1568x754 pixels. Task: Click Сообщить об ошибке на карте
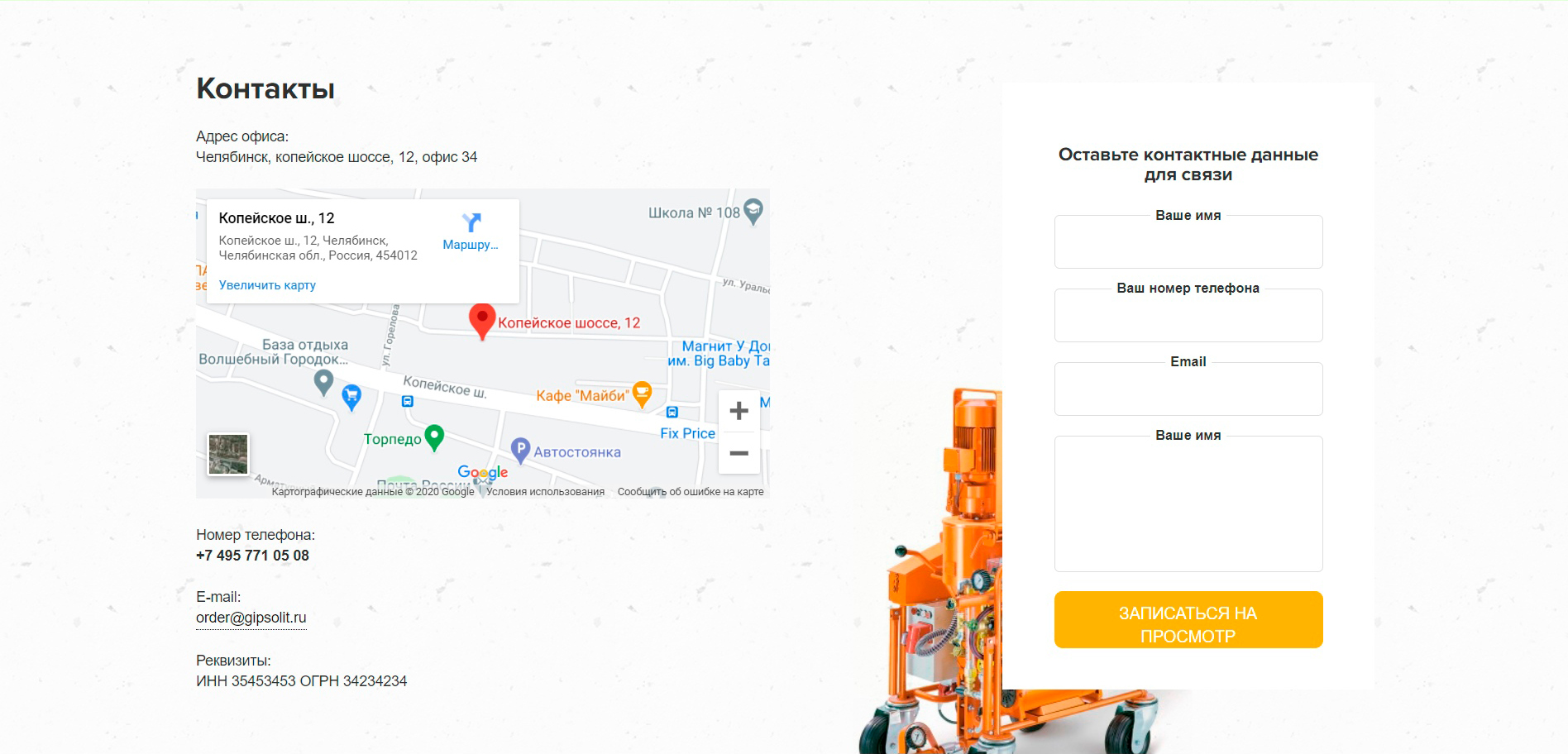point(691,492)
